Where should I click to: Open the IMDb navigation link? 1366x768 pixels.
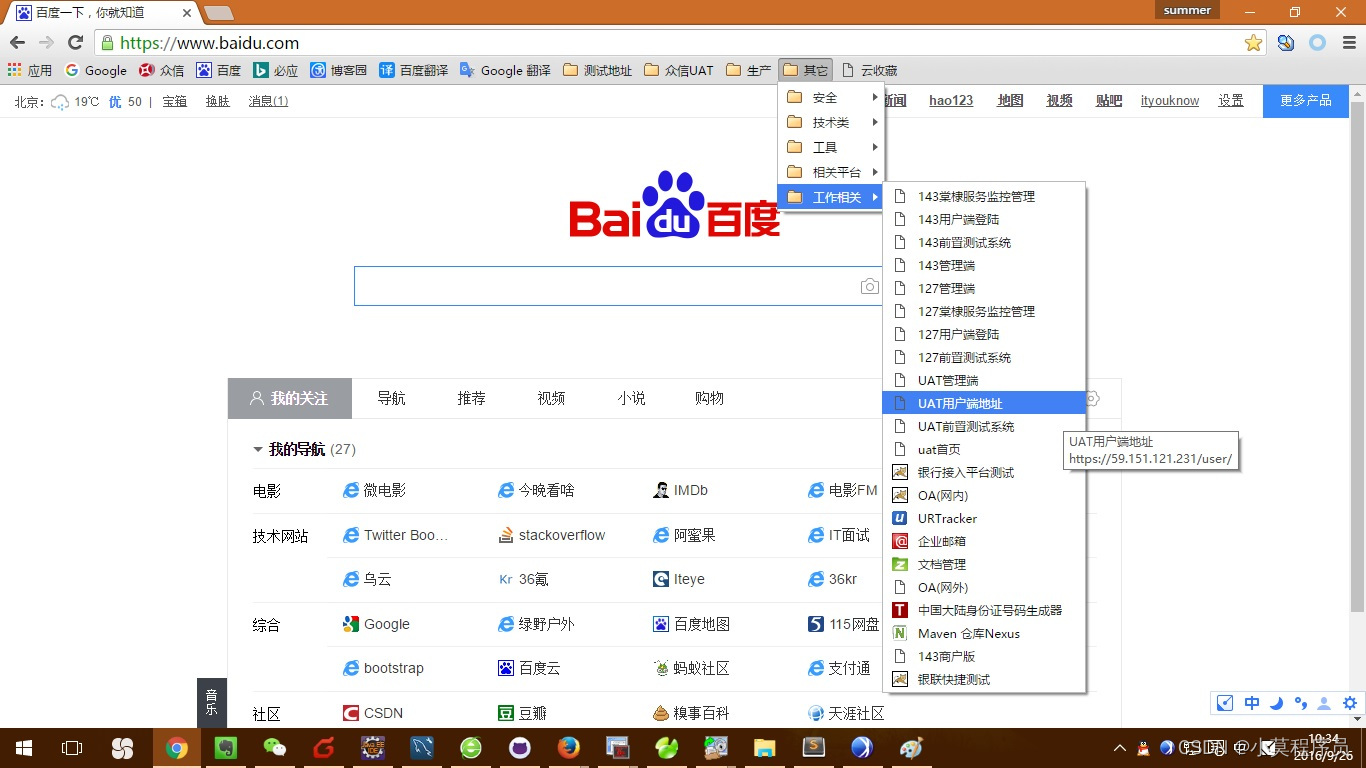click(x=680, y=490)
